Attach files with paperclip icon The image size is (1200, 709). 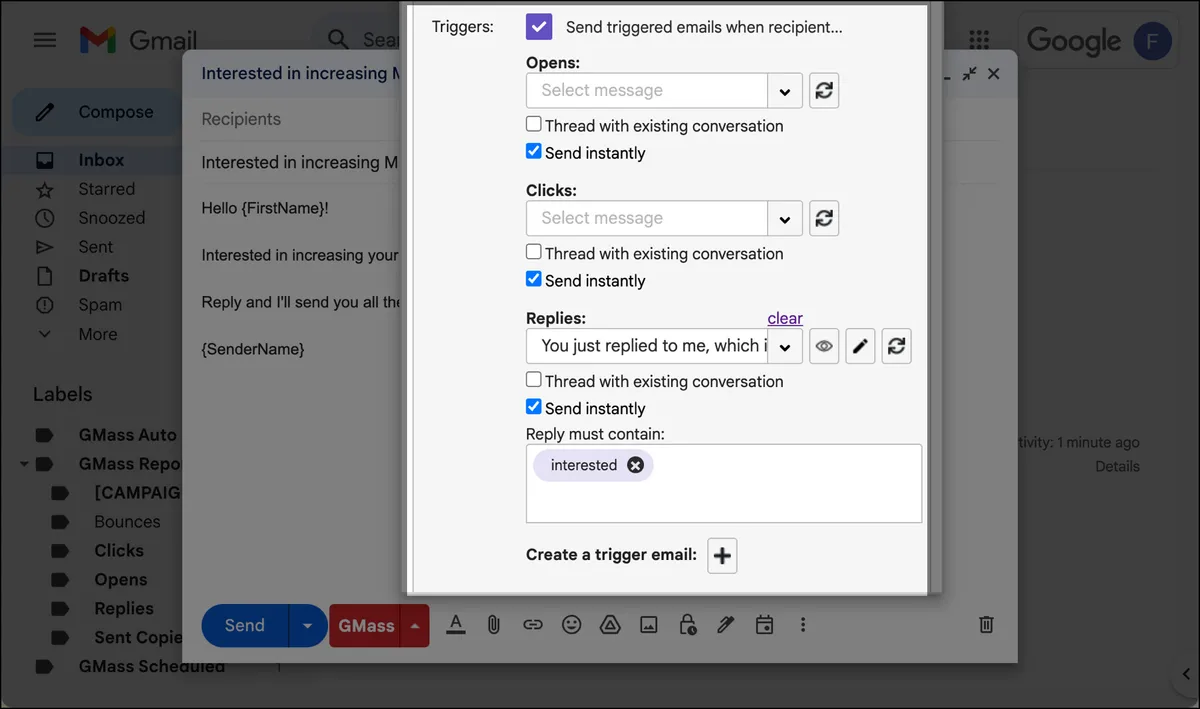point(494,625)
